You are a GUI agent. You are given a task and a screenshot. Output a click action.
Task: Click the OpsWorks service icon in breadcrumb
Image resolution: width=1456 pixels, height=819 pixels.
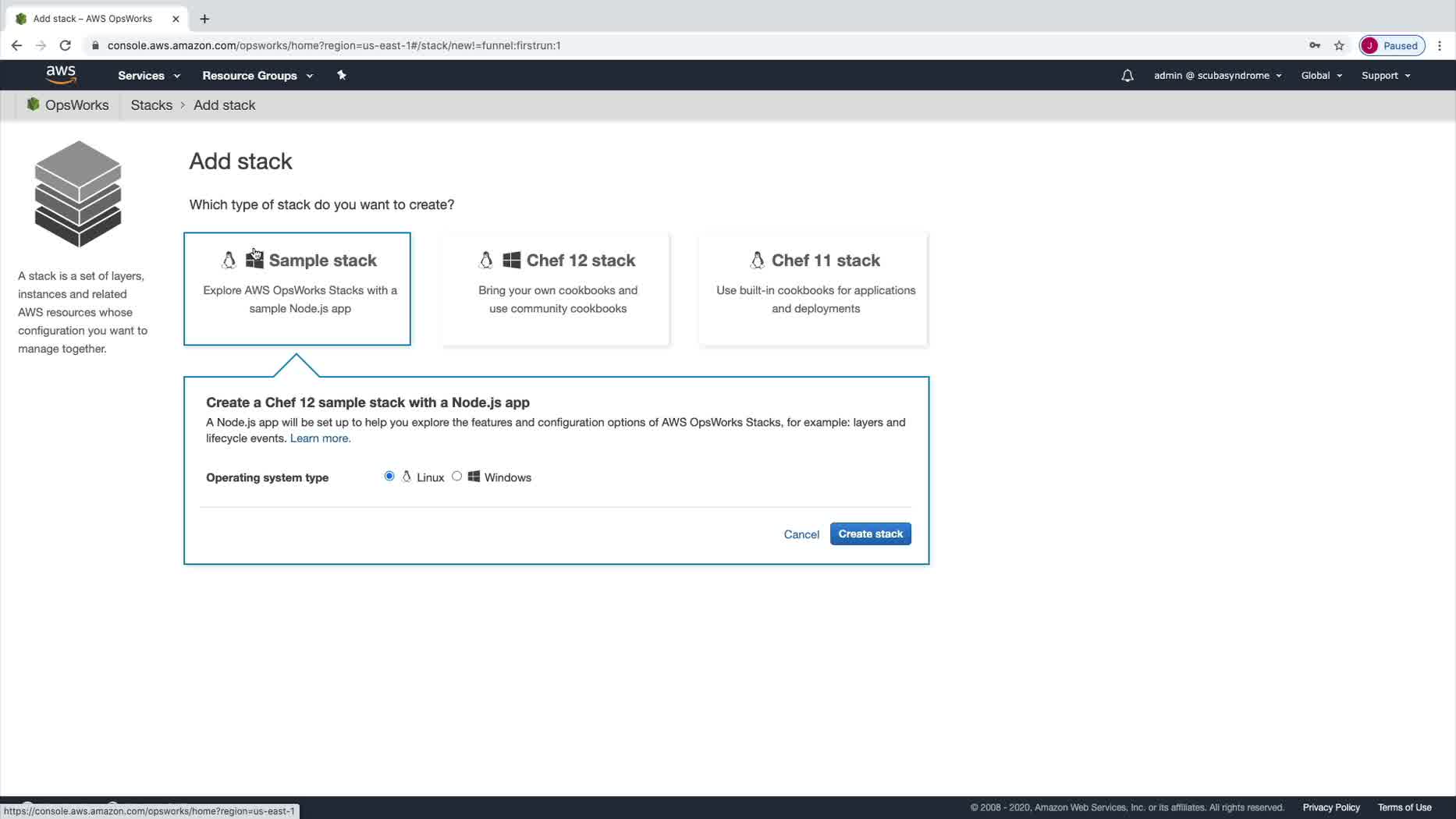click(33, 105)
